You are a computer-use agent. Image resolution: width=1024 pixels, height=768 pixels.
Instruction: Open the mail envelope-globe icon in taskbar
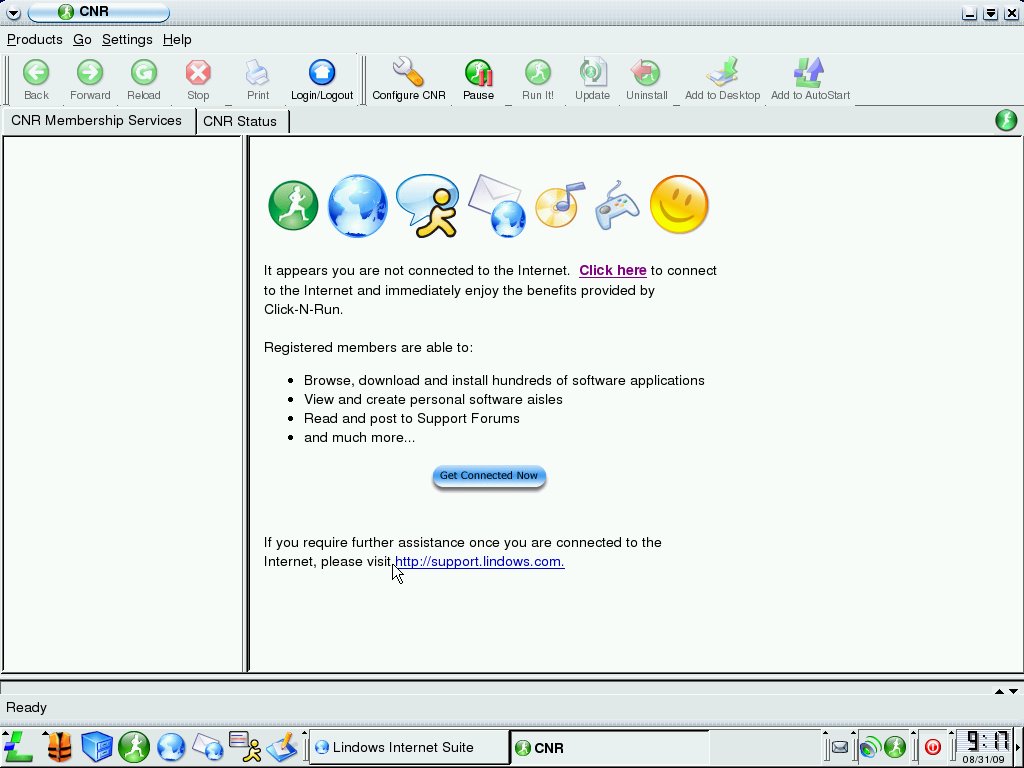pos(208,747)
